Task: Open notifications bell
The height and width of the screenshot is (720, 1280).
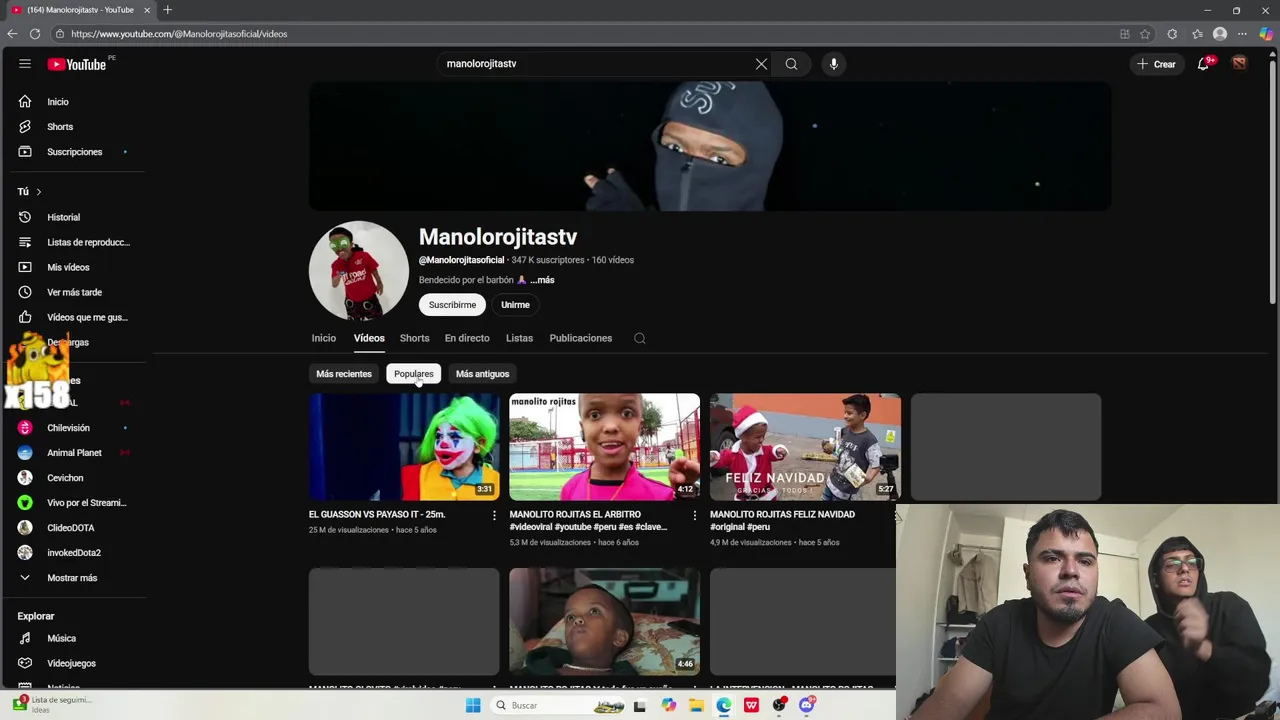Action: tap(1204, 64)
